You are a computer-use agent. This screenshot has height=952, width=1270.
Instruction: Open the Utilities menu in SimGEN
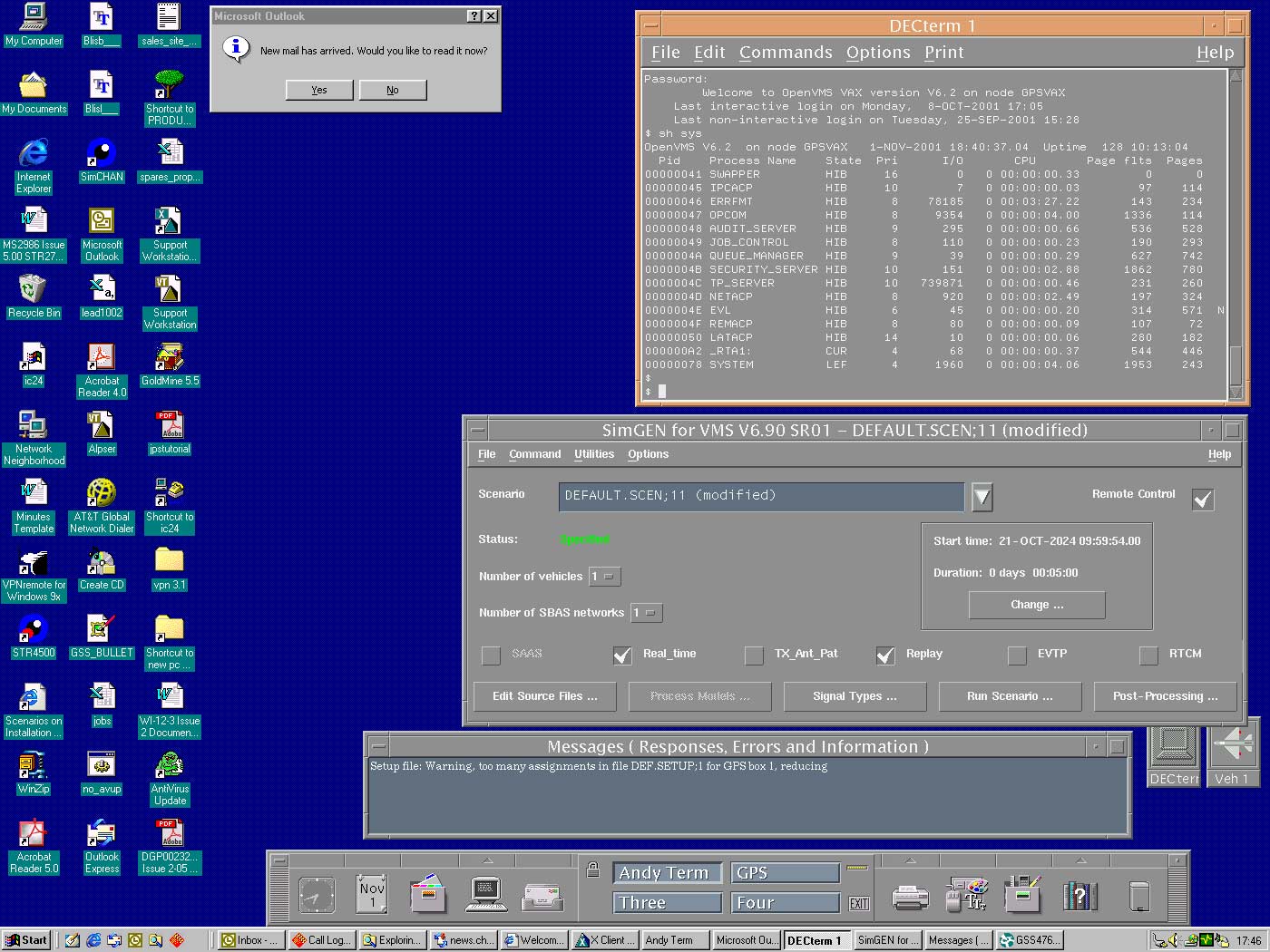[x=593, y=454]
